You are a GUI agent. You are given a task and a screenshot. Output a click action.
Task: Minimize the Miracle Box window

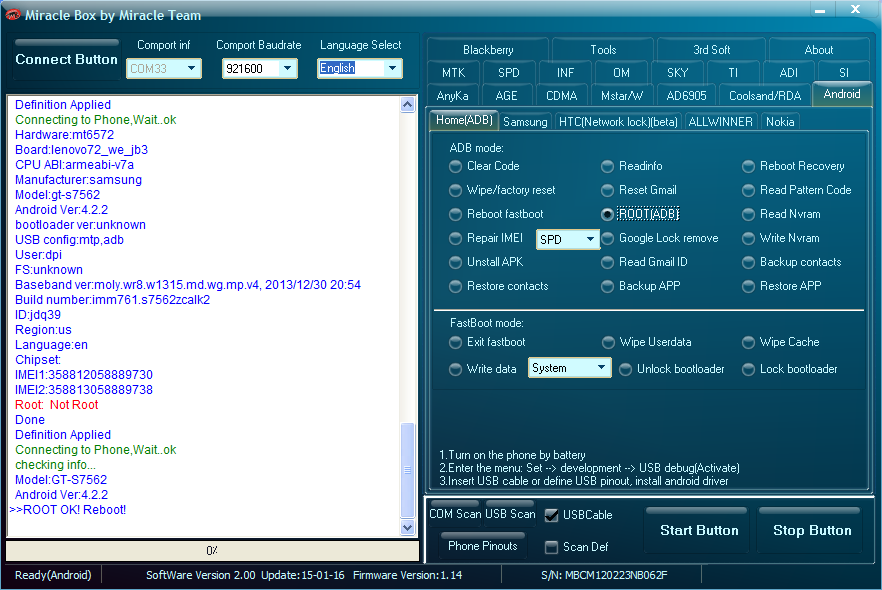coord(820,10)
